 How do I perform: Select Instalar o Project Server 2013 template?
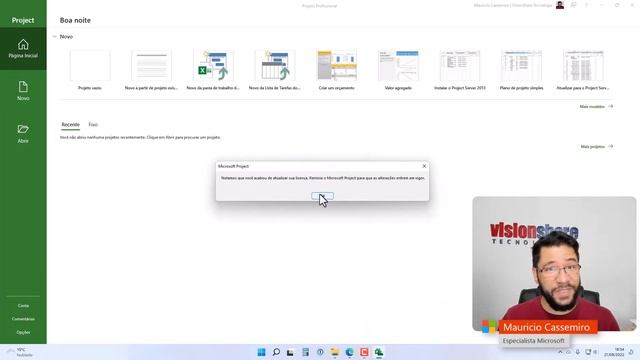coord(460,70)
